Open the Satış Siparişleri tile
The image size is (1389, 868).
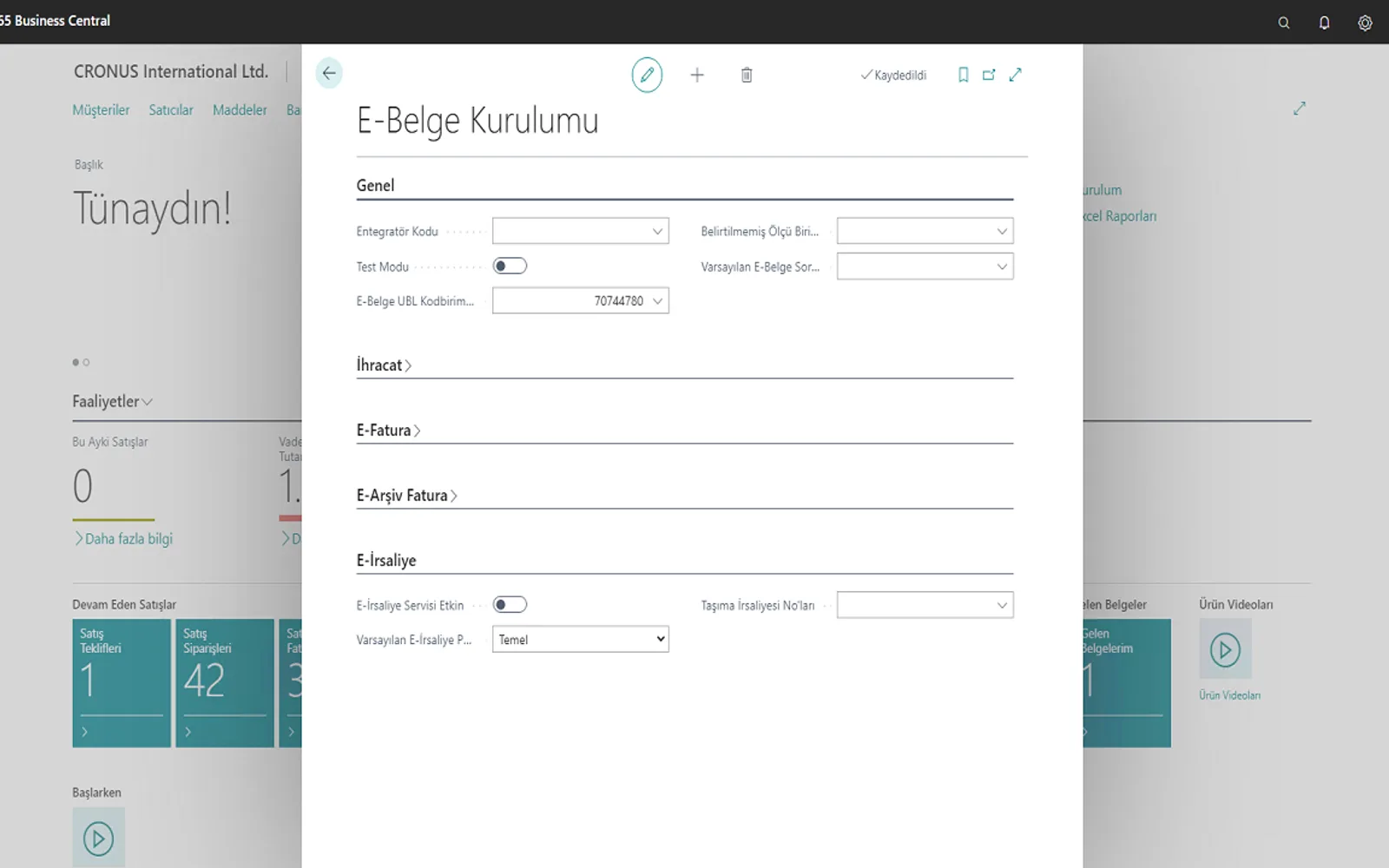(225, 683)
